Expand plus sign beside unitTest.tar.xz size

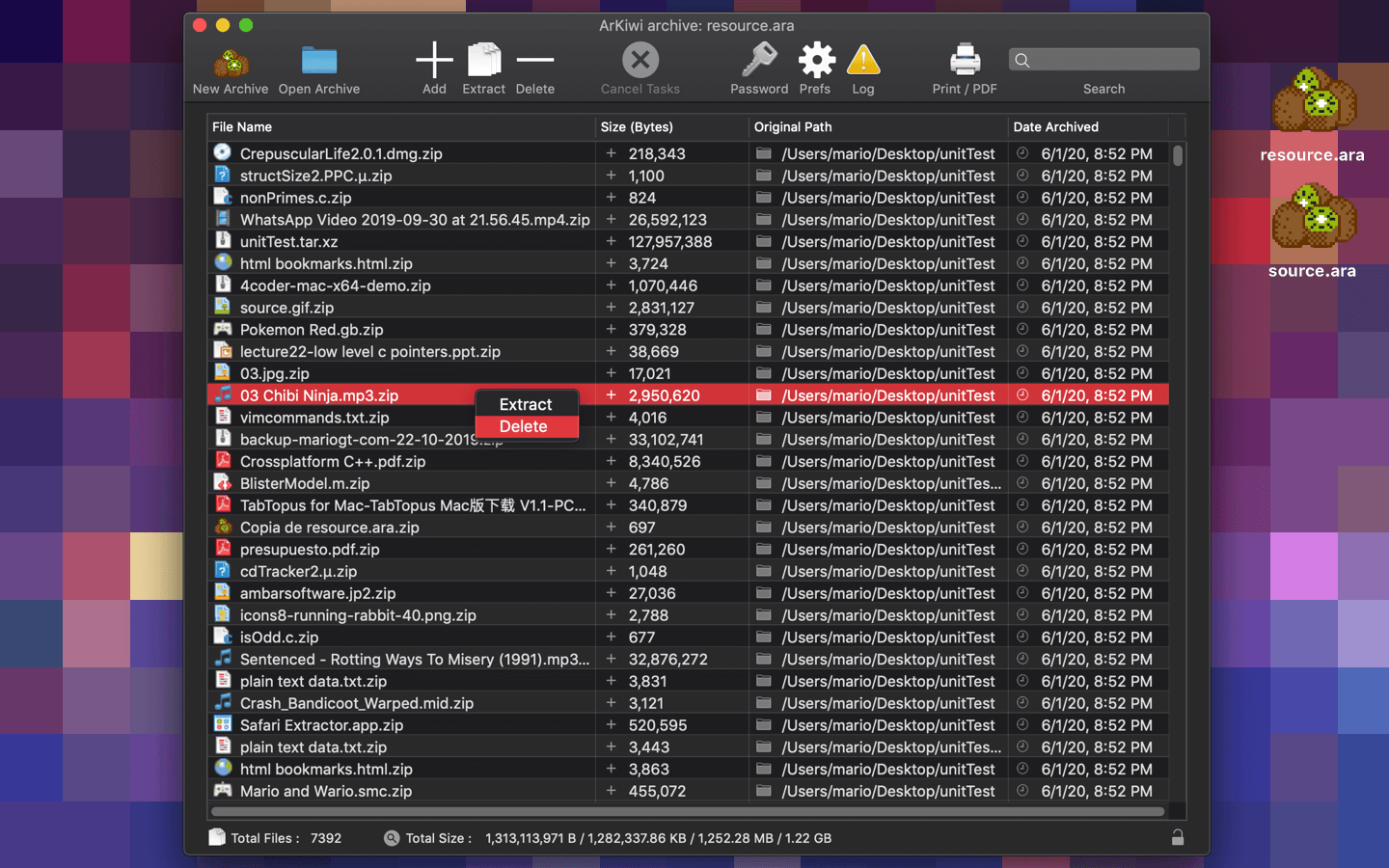pos(611,241)
